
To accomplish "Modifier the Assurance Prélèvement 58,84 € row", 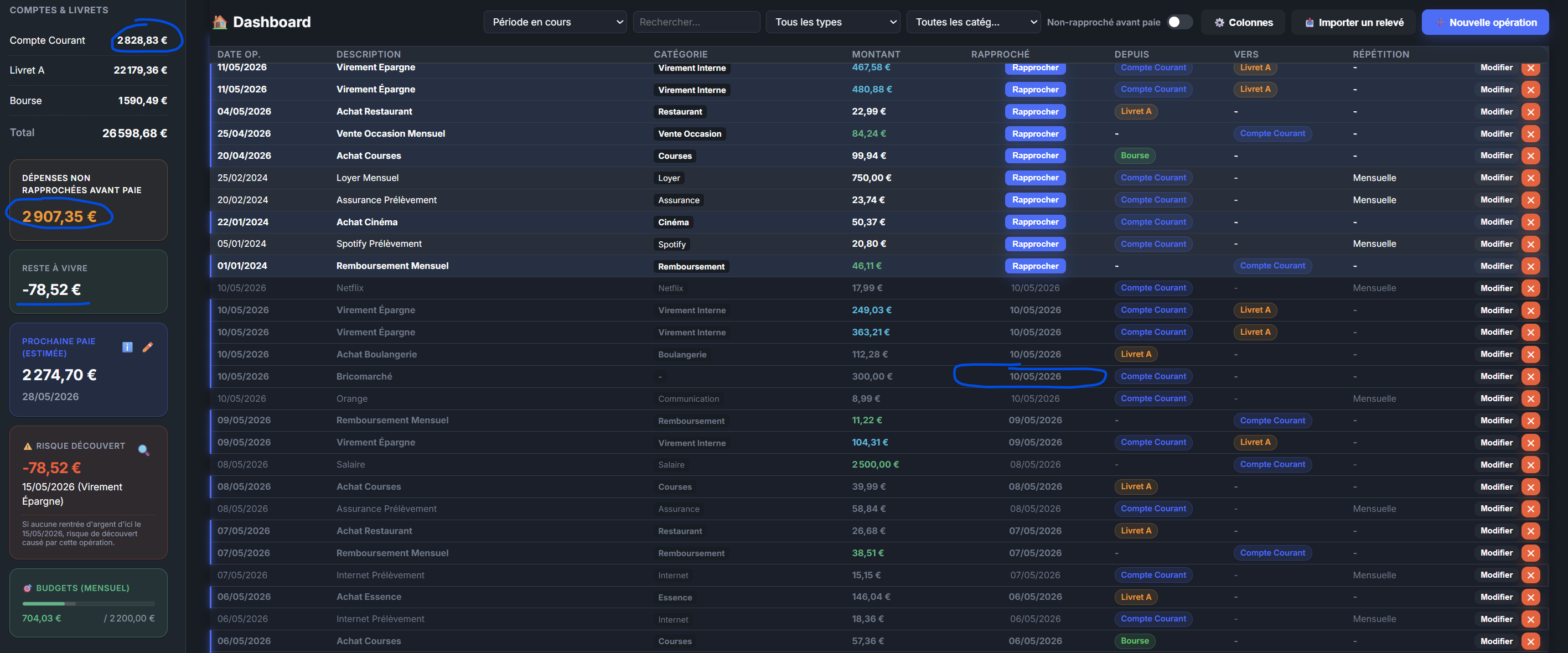I will coord(1496,509).
